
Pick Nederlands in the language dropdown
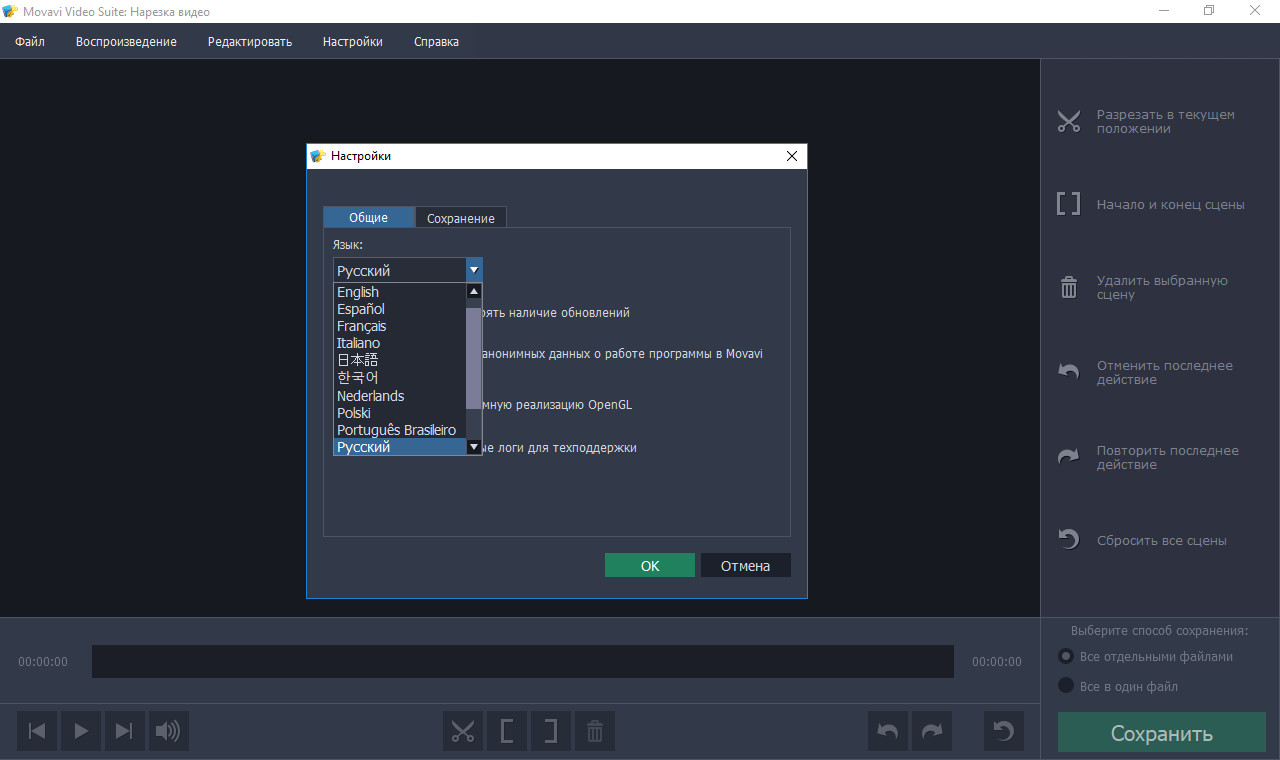371,396
